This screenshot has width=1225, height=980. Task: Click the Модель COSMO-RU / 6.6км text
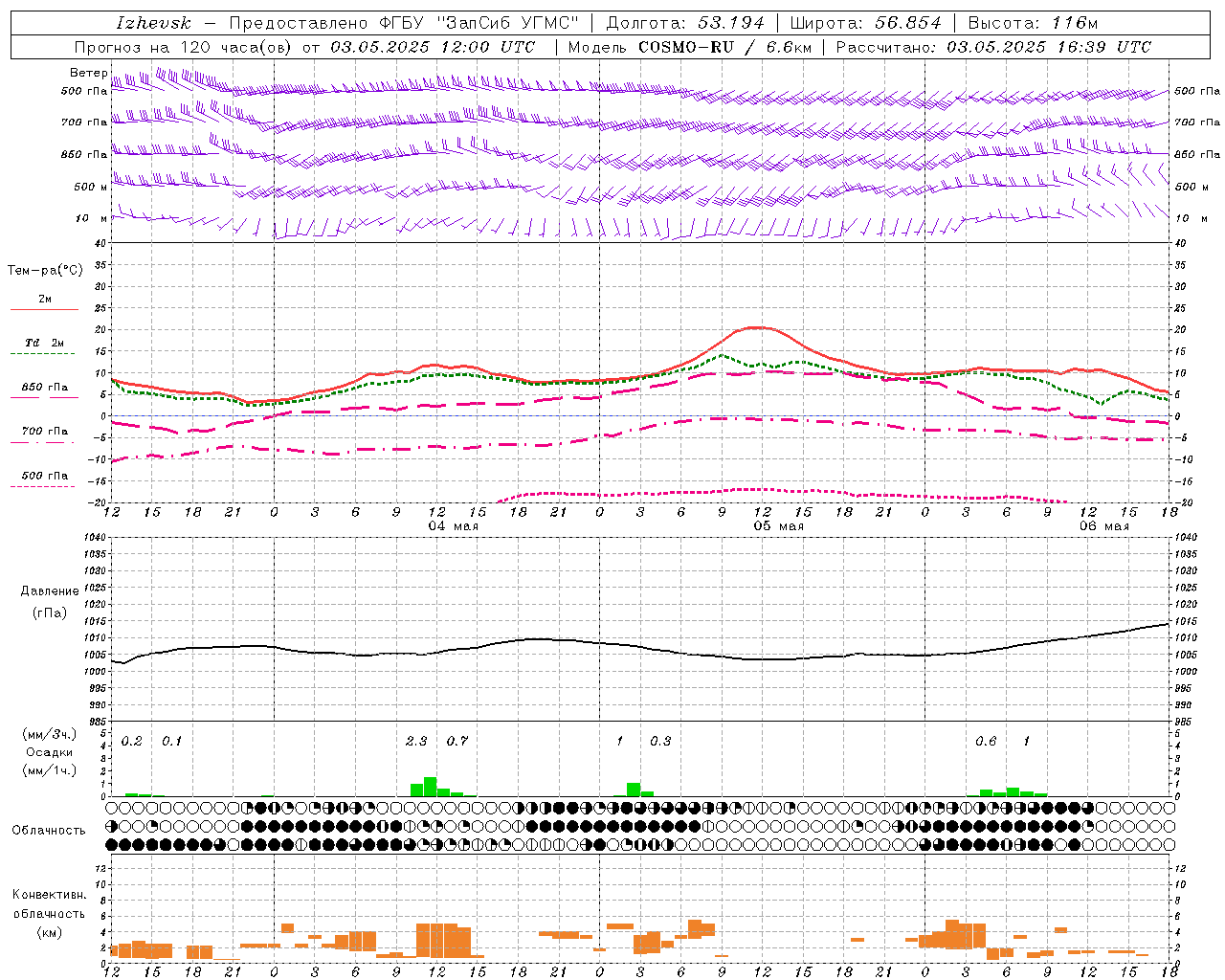[x=689, y=47]
